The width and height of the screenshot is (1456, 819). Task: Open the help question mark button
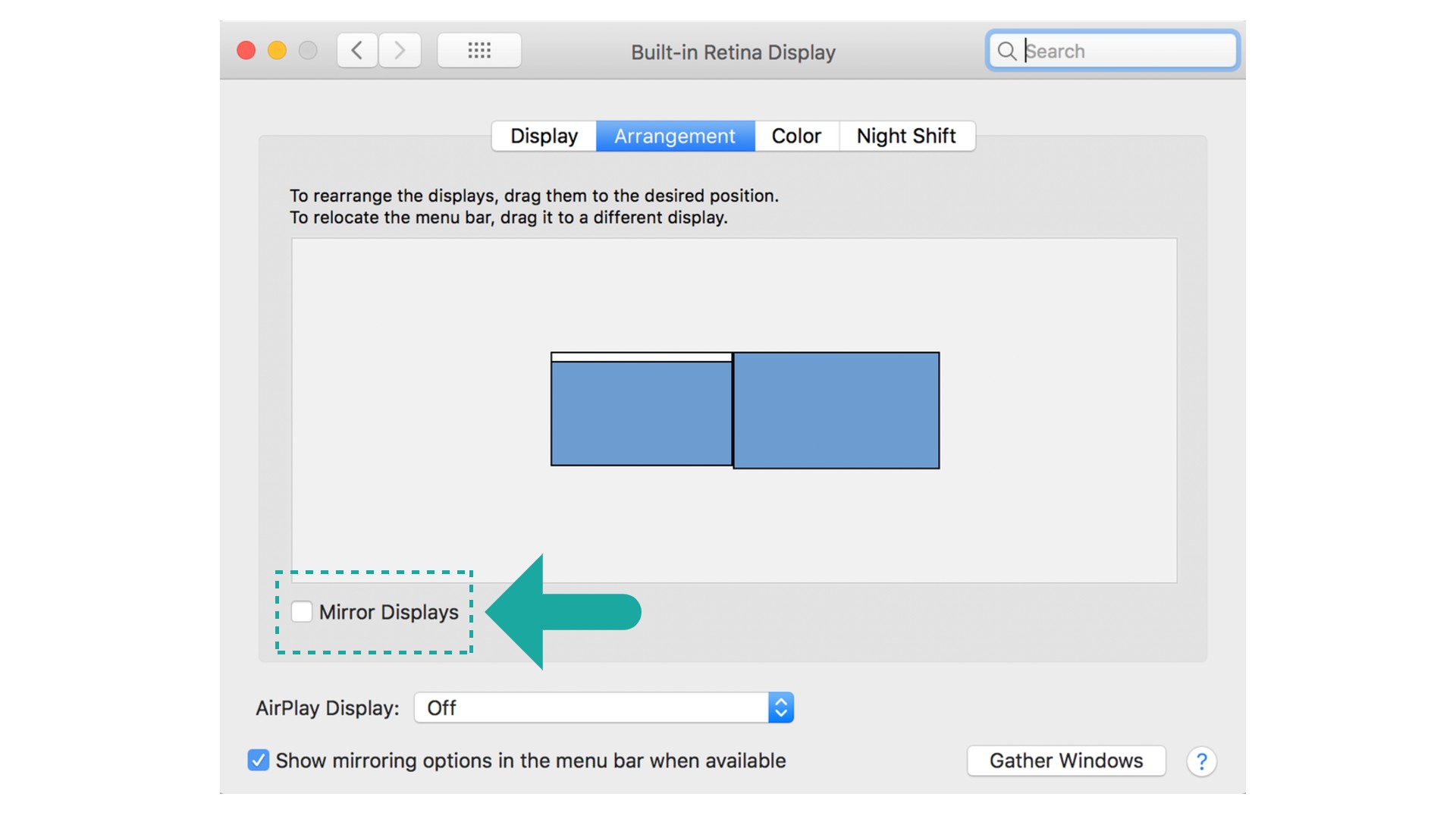click(x=1201, y=761)
